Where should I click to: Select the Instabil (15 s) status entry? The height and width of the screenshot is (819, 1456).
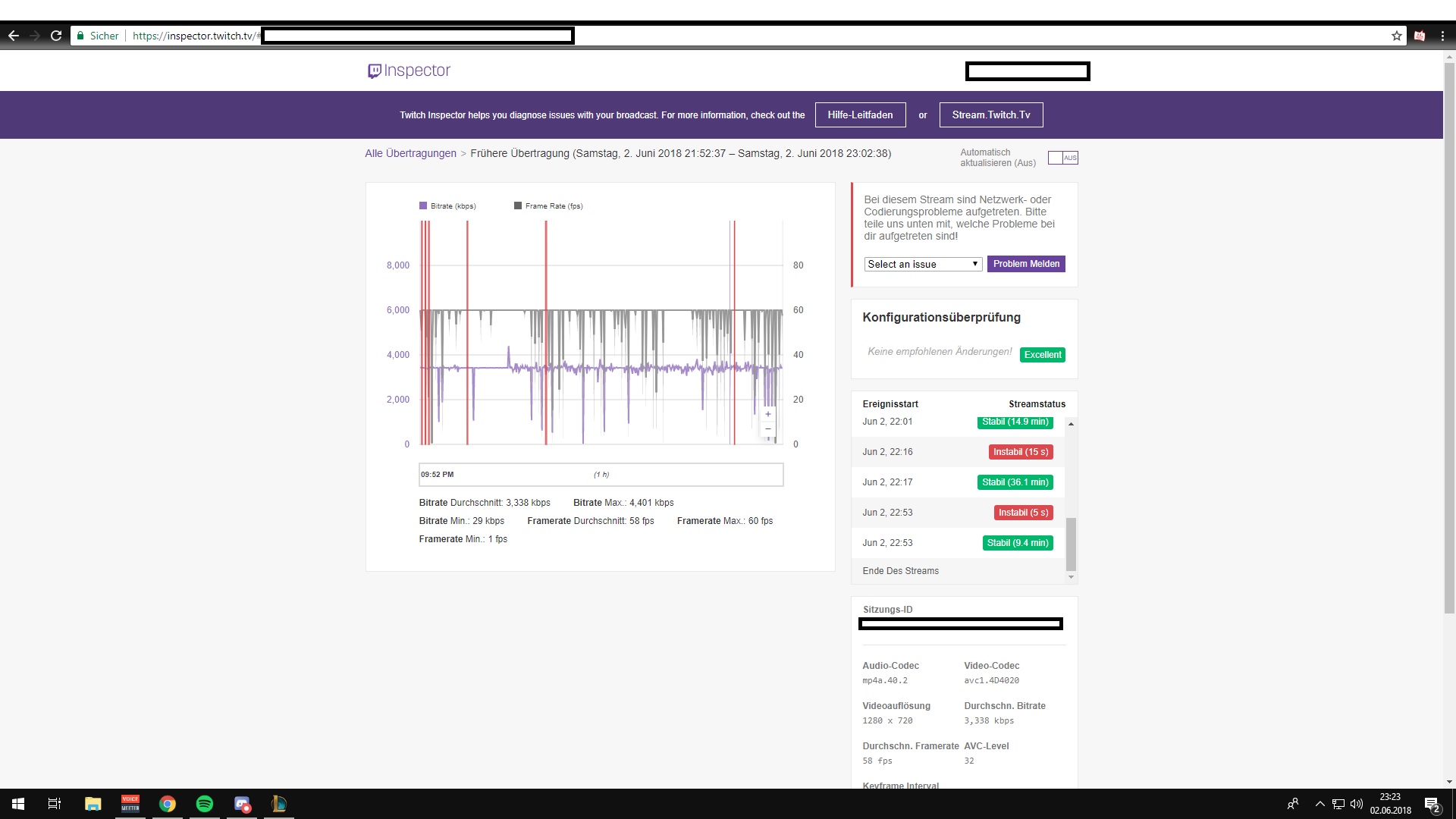click(x=1019, y=452)
